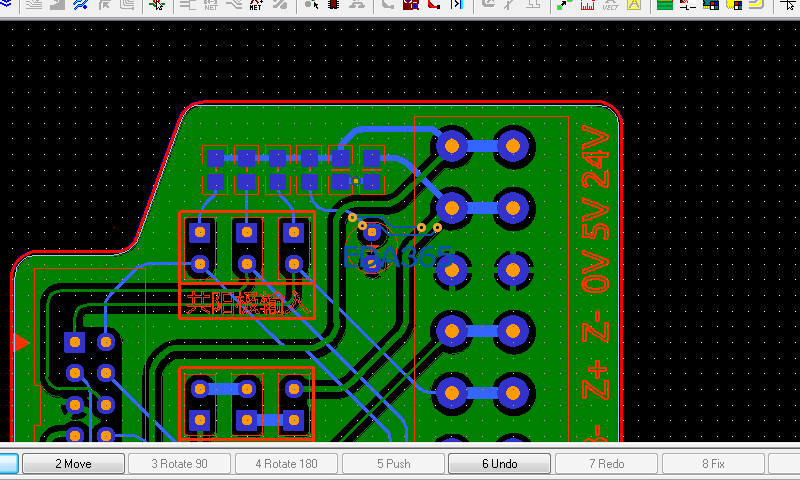Select the red ruler measurement icon
800x480 pixels.
587,5
